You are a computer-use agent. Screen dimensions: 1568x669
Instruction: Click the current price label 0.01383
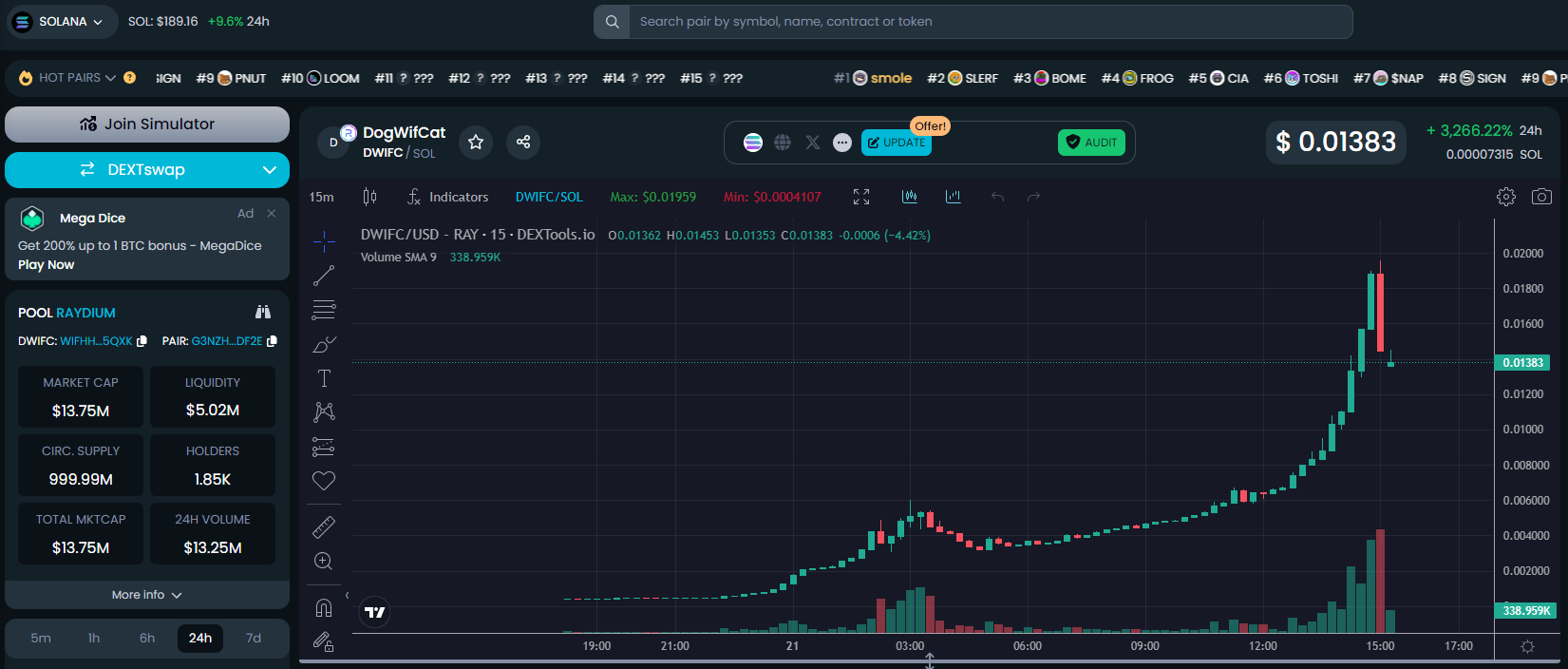(1522, 362)
